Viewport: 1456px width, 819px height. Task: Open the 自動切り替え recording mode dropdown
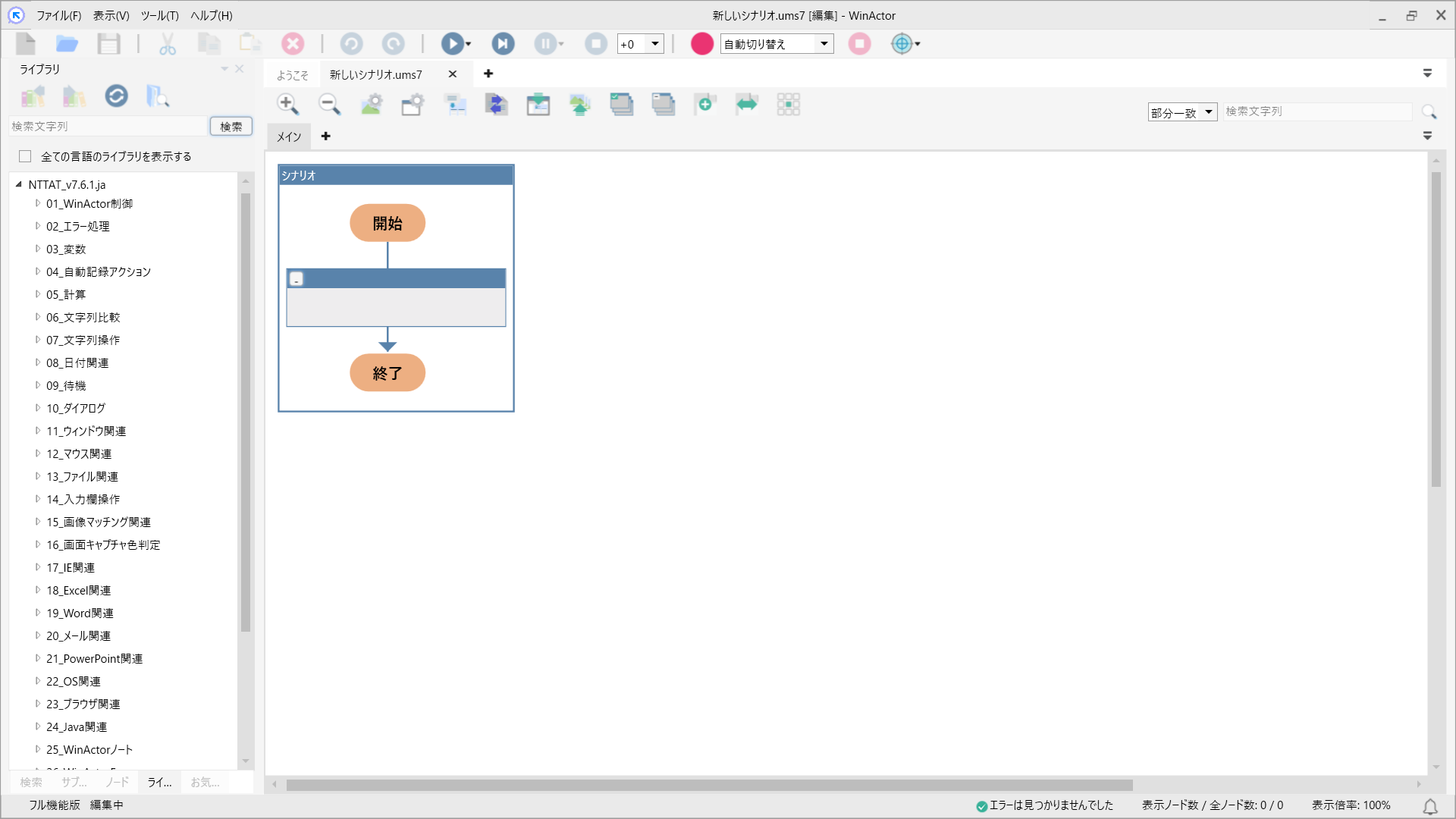tap(824, 44)
